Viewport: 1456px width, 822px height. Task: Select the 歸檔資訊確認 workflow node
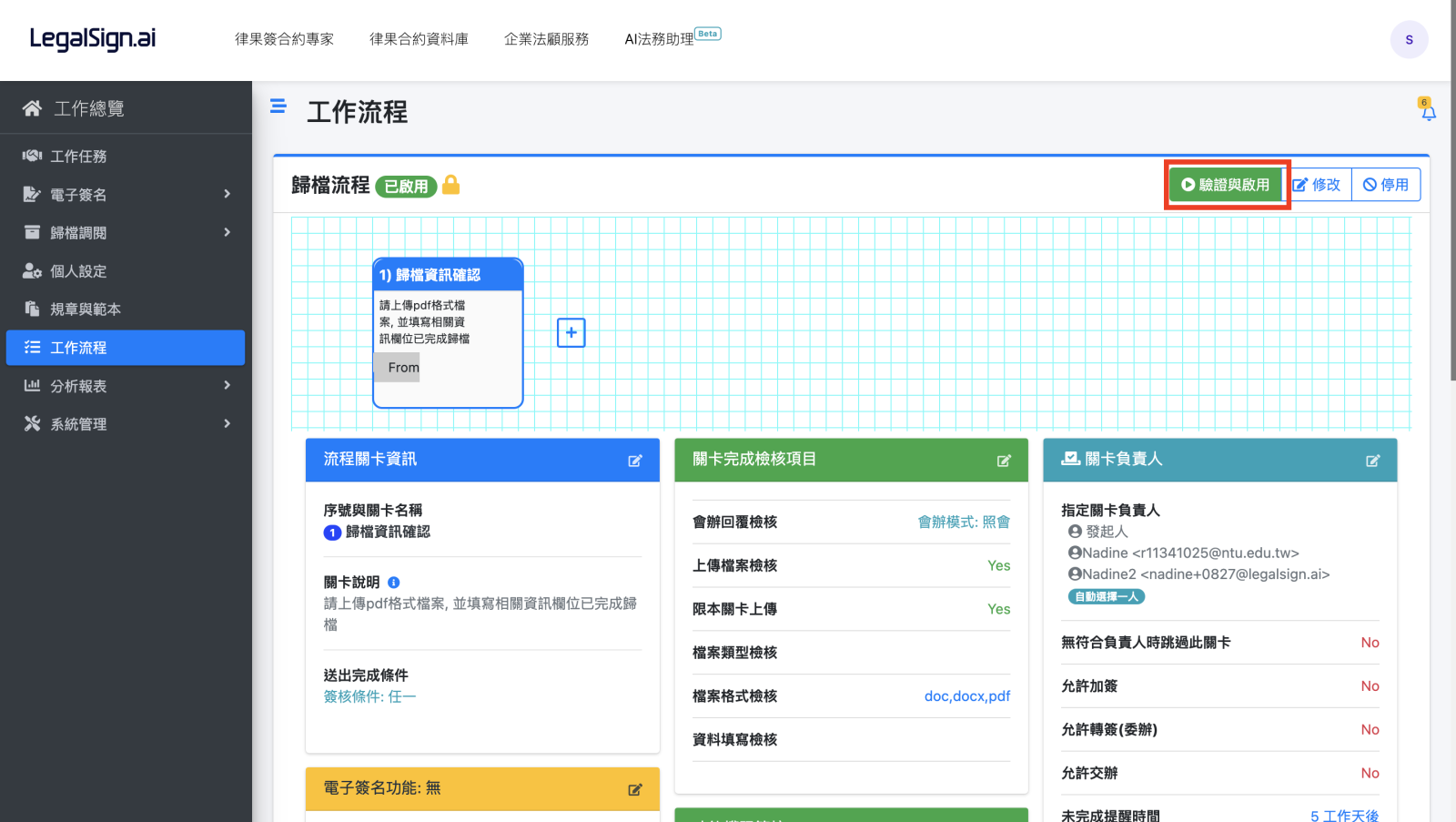pos(448,332)
